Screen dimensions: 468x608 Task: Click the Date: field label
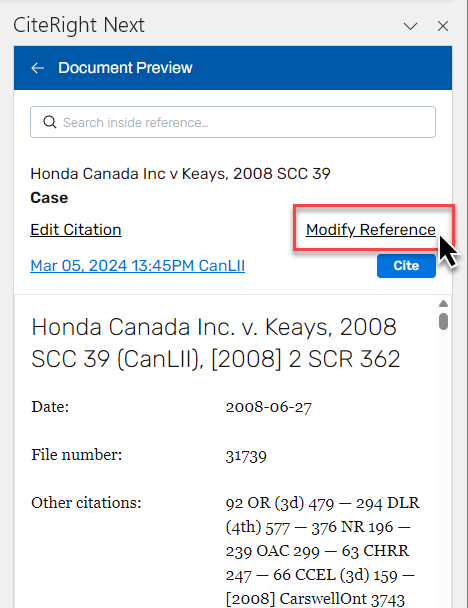pyautogui.click(x=50, y=407)
